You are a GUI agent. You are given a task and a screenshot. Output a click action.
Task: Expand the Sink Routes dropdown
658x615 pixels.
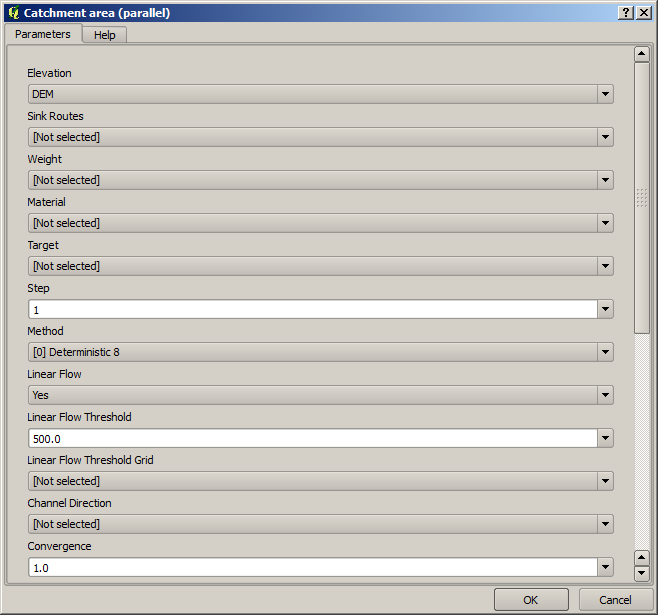point(320,137)
